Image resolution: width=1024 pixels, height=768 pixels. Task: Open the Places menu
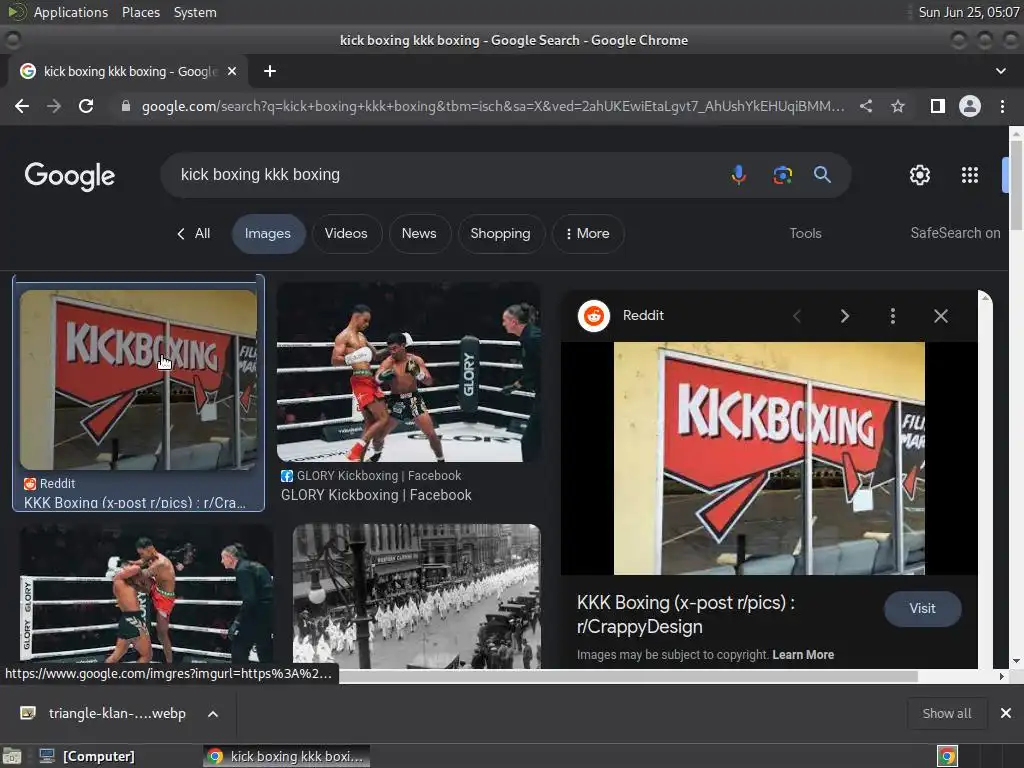tap(140, 12)
